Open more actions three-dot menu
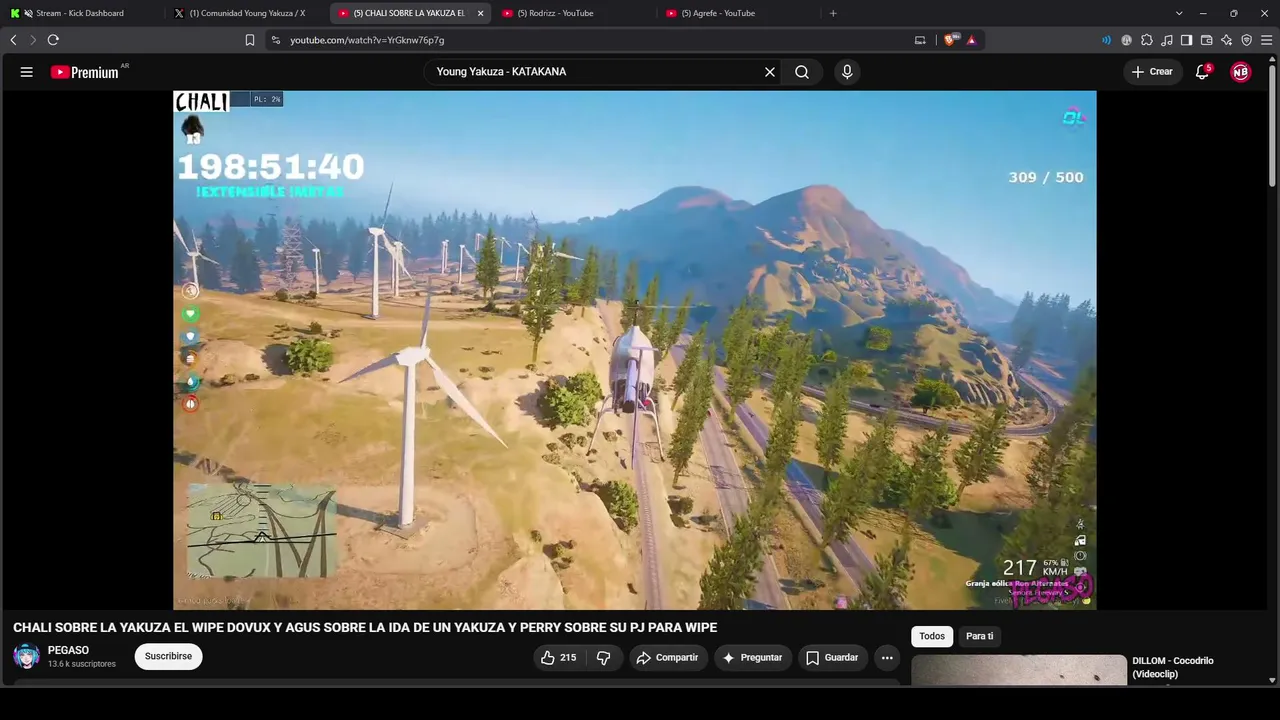 point(887,657)
